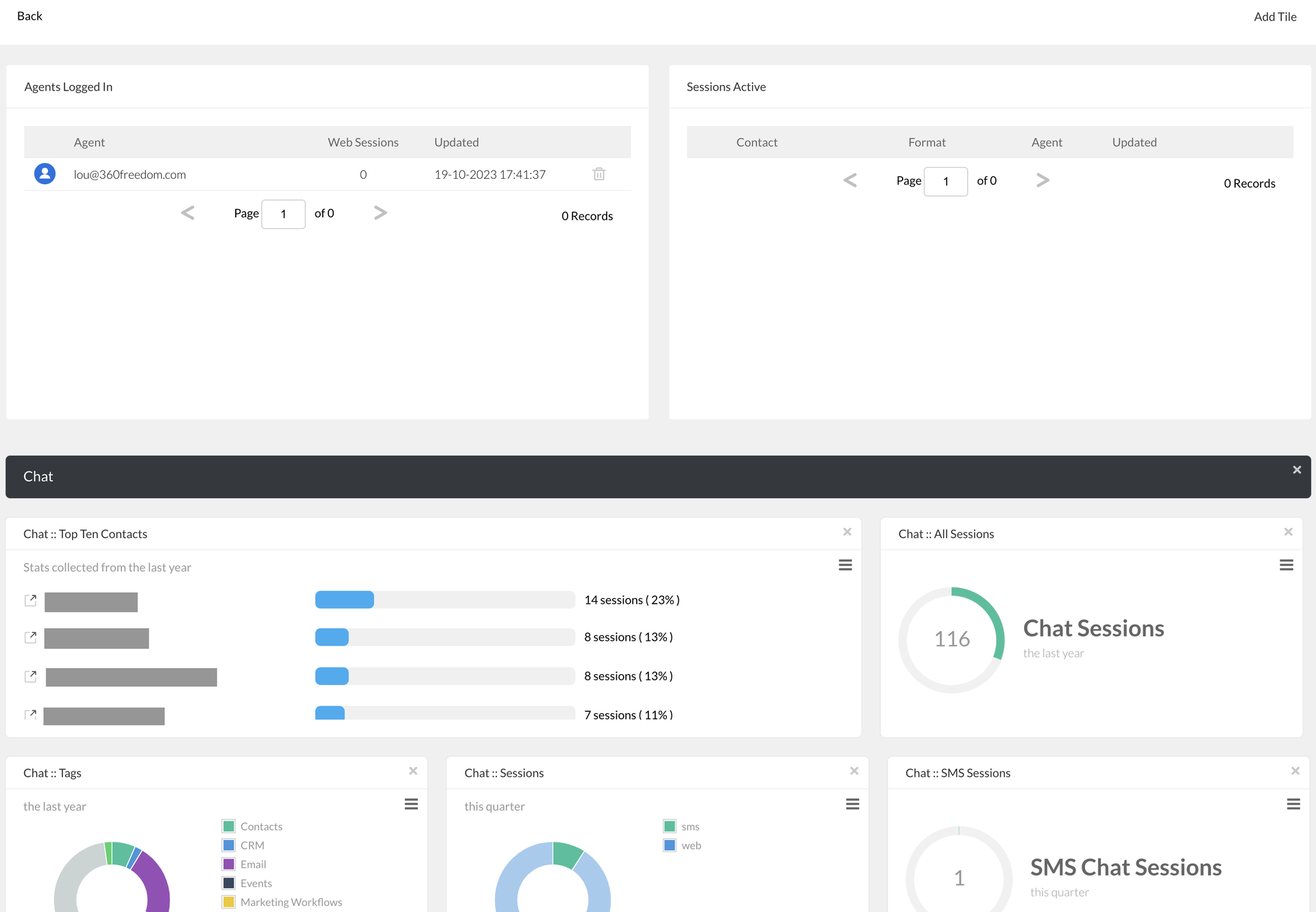Image resolution: width=1316 pixels, height=912 pixels.
Task: Delete the lou@360freedom.com agent row
Action: pyautogui.click(x=598, y=174)
